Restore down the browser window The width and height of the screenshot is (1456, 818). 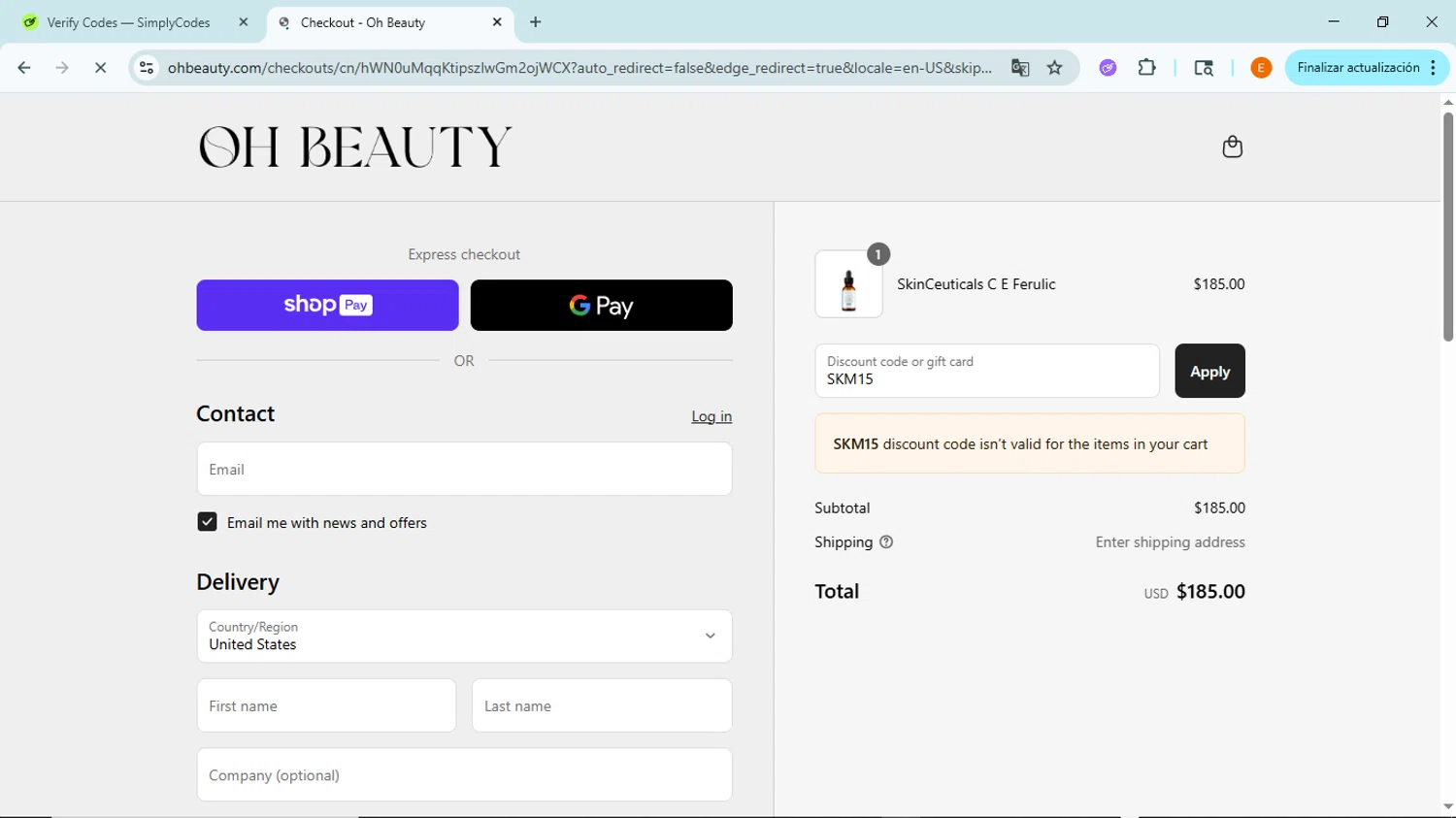pyautogui.click(x=1382, y=21)
